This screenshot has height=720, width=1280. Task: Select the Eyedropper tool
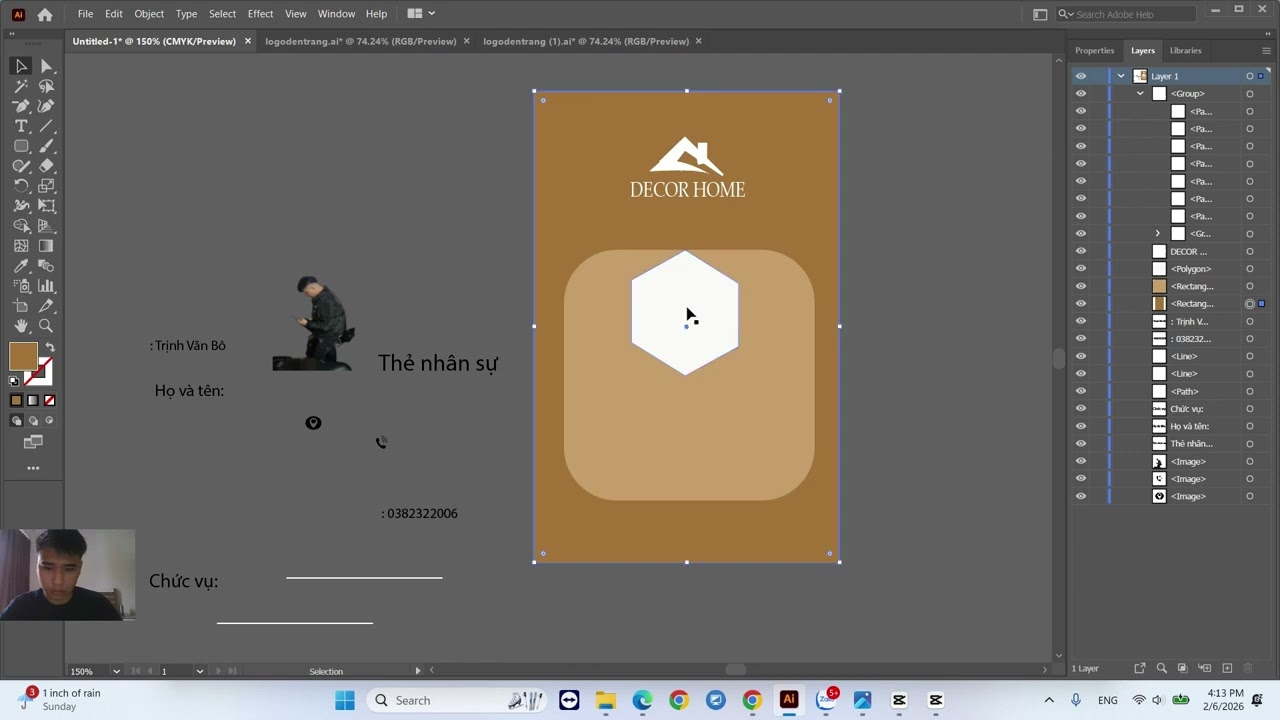click(21, 266)
